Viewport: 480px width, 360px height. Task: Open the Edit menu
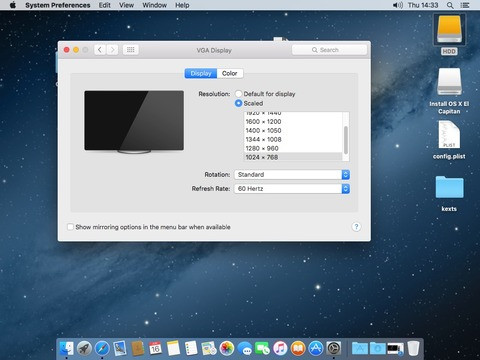(105, 5)
